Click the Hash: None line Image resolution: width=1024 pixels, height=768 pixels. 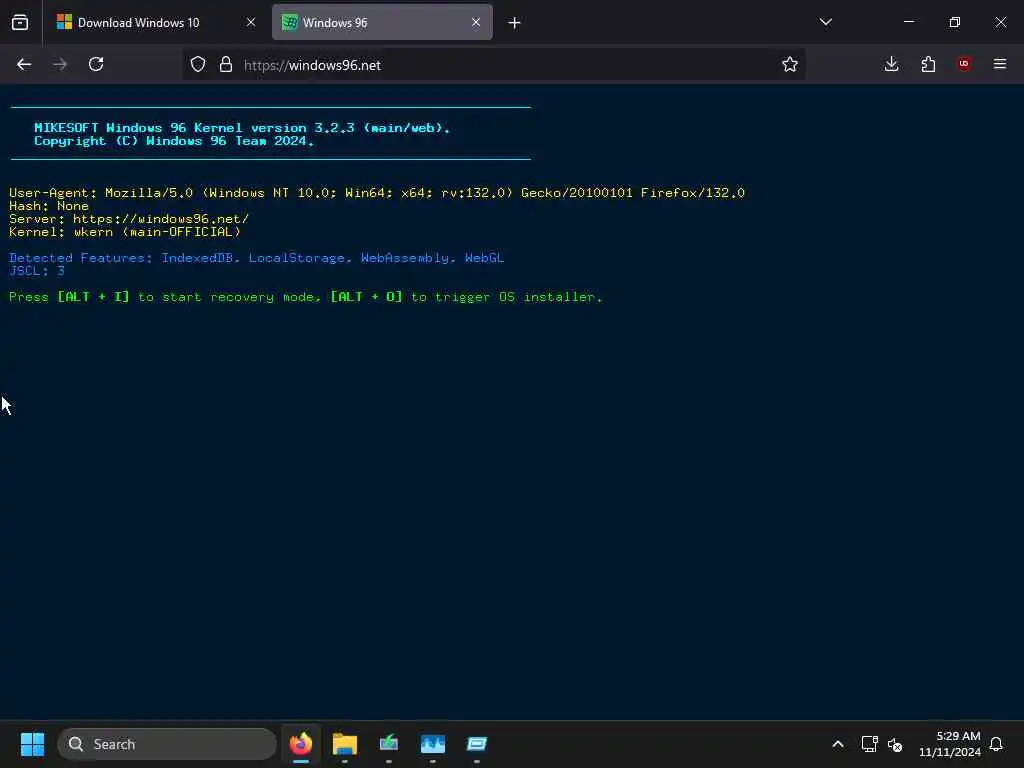coord(49,206)
